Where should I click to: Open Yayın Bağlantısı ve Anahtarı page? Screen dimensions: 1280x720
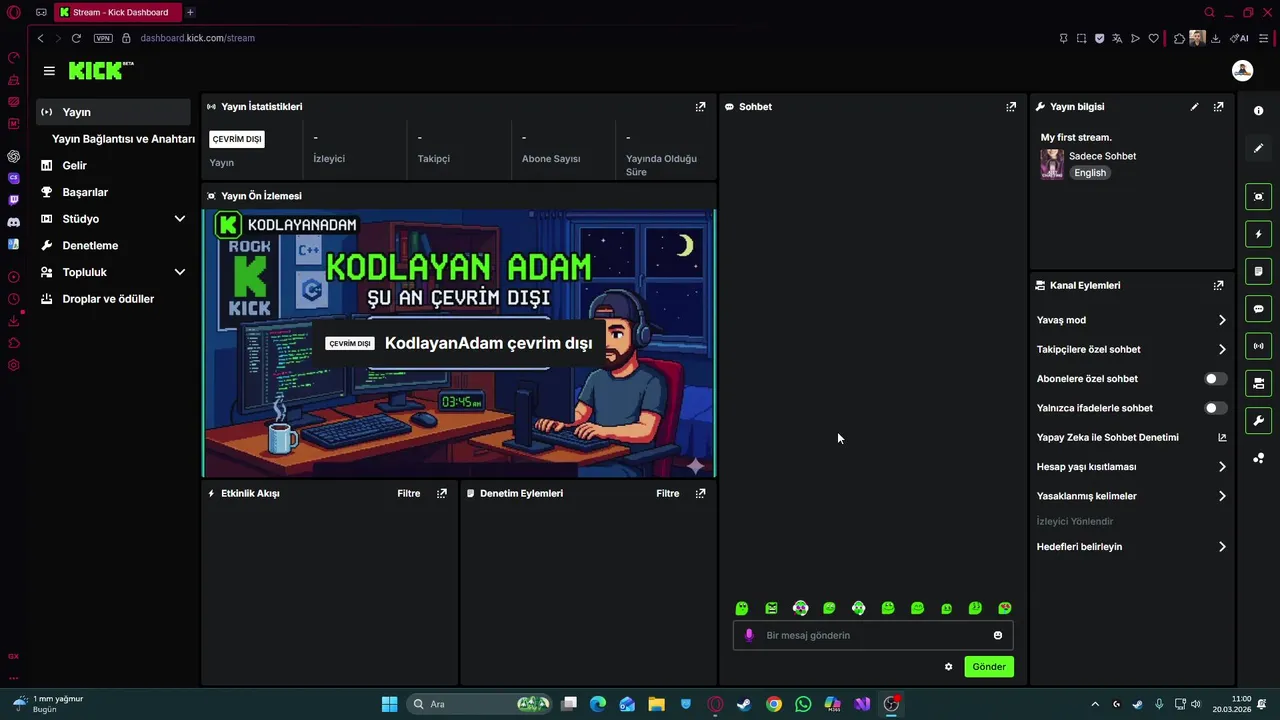[123, 139]
